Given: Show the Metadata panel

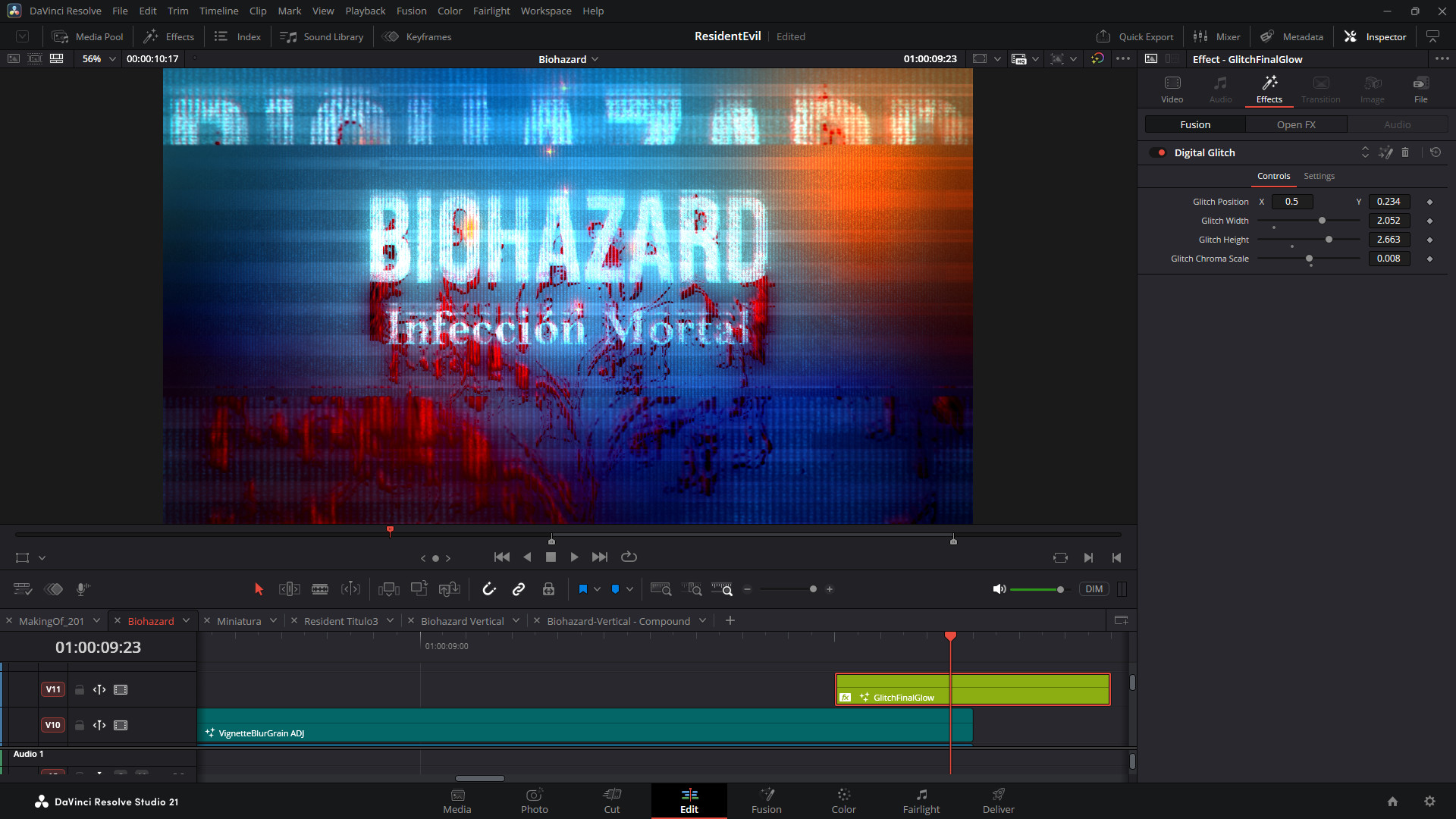Looking at the screenshot, I should pos(1291,36).
